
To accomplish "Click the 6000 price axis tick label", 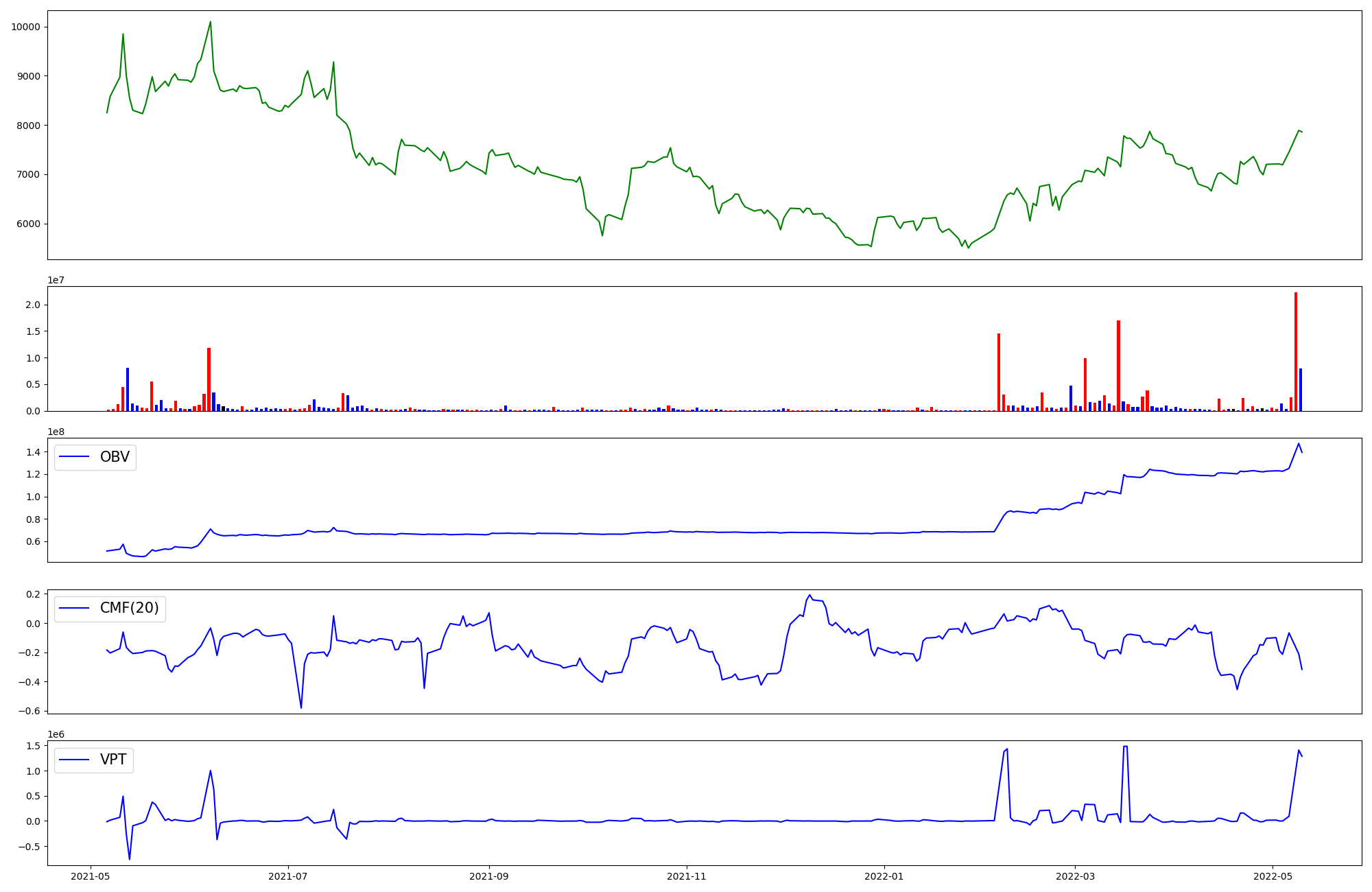I will coord(28,224).
